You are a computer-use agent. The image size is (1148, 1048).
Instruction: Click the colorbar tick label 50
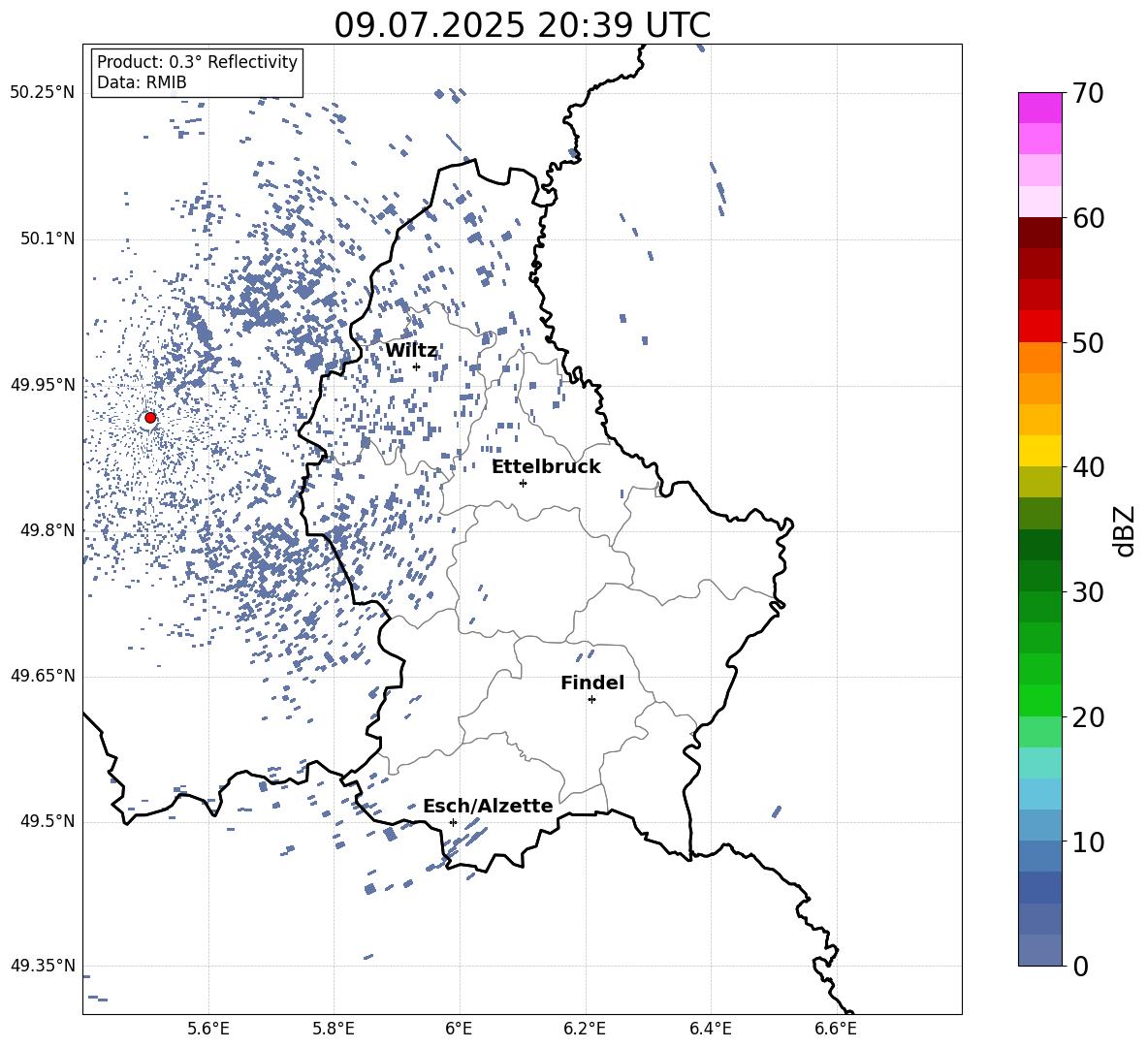[x=1088, y=343]
